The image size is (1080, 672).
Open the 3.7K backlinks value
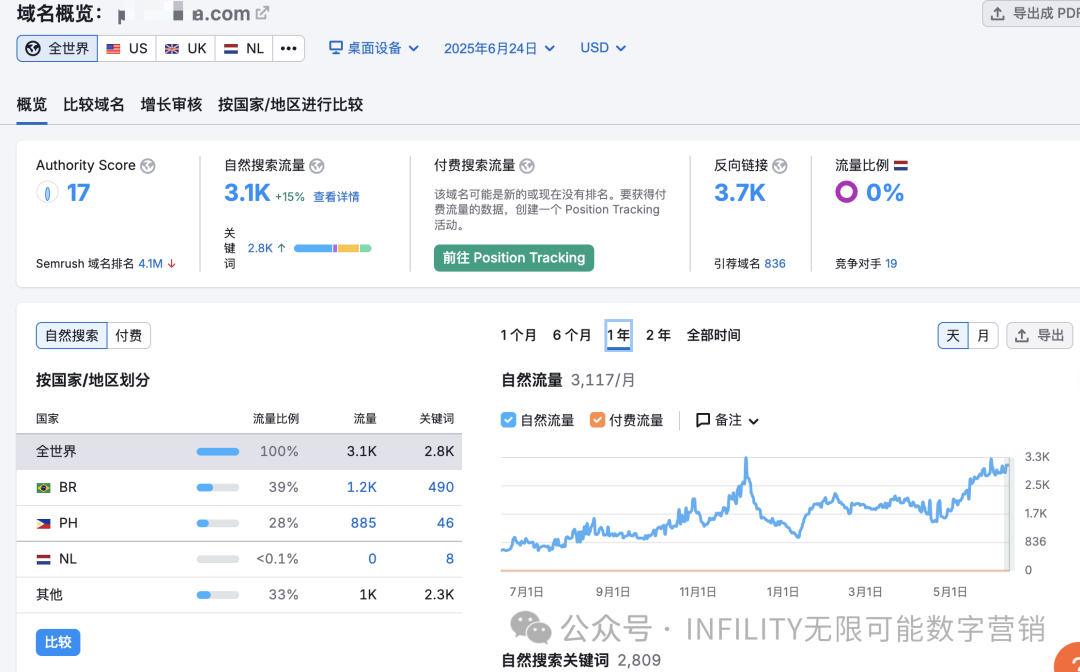(x=740, y=193)
